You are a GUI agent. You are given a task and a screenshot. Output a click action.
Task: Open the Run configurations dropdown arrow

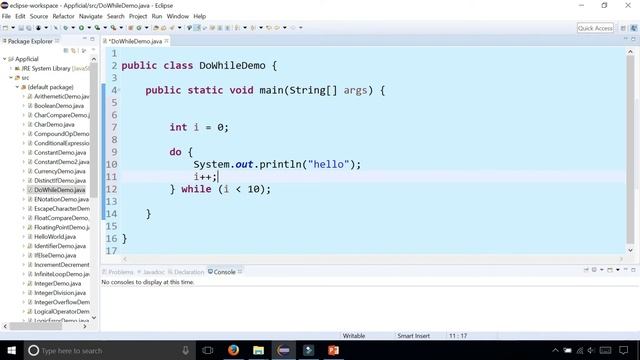pos(89,28)
